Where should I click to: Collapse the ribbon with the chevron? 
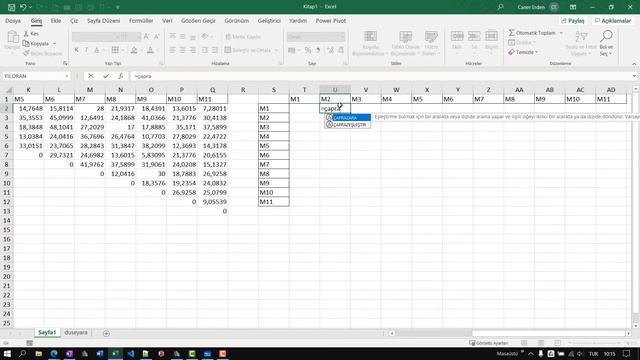[634, 64]
